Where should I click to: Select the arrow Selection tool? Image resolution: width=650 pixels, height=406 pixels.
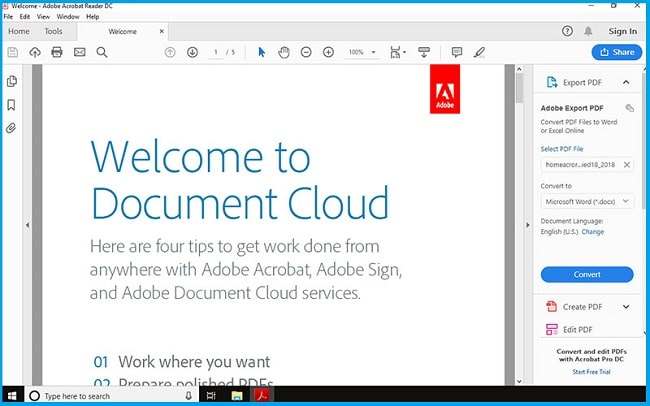(262, 52)
